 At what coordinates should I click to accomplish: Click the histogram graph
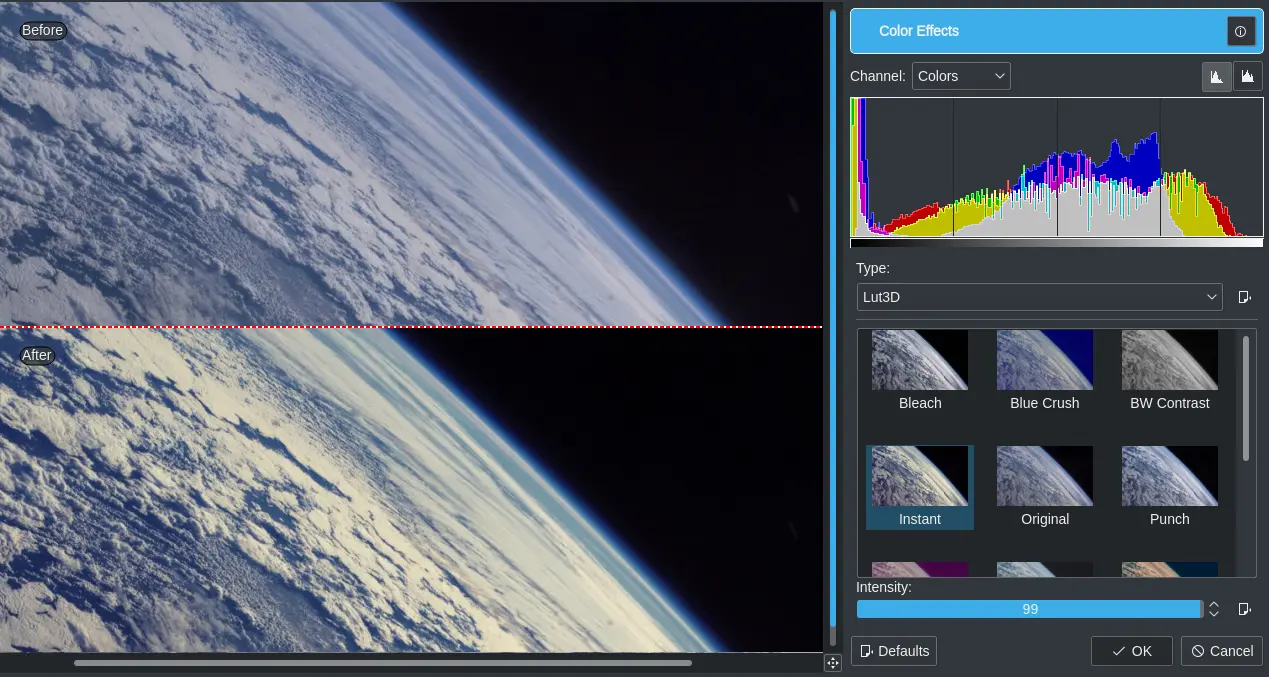click(1056, 167)
